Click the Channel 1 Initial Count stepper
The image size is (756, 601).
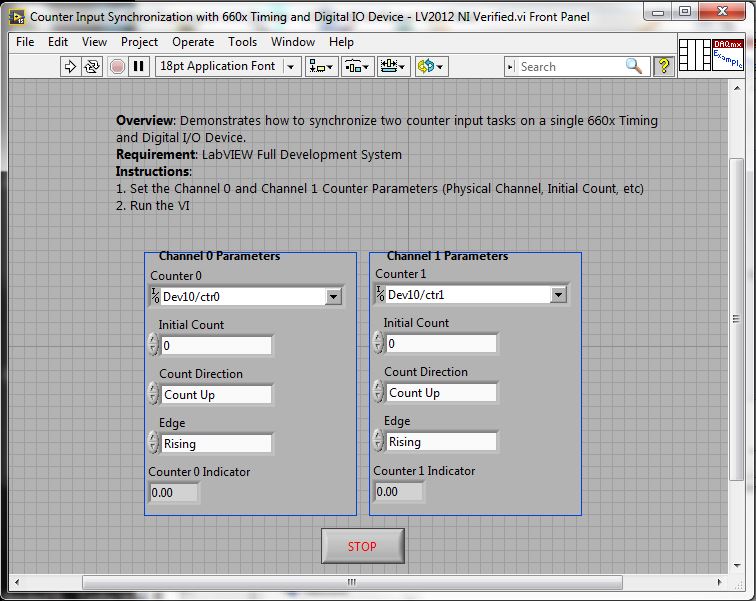378,343
